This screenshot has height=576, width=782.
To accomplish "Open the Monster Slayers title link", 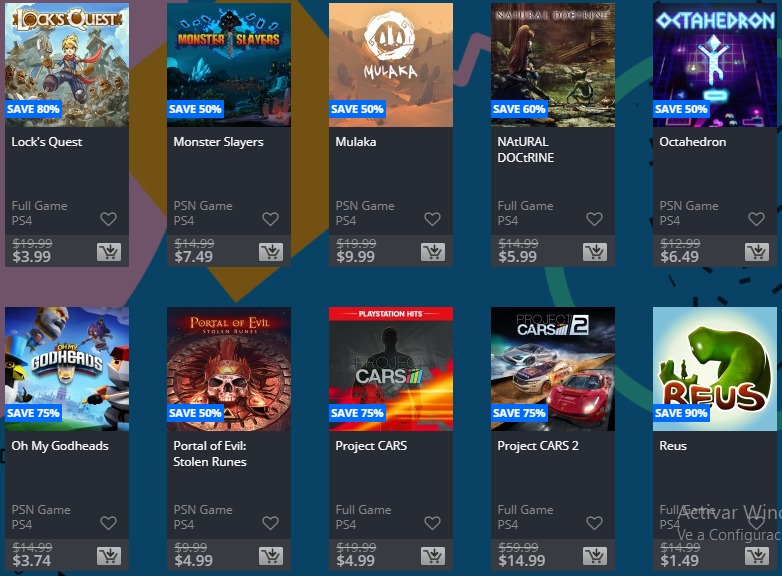I will 218,142.
